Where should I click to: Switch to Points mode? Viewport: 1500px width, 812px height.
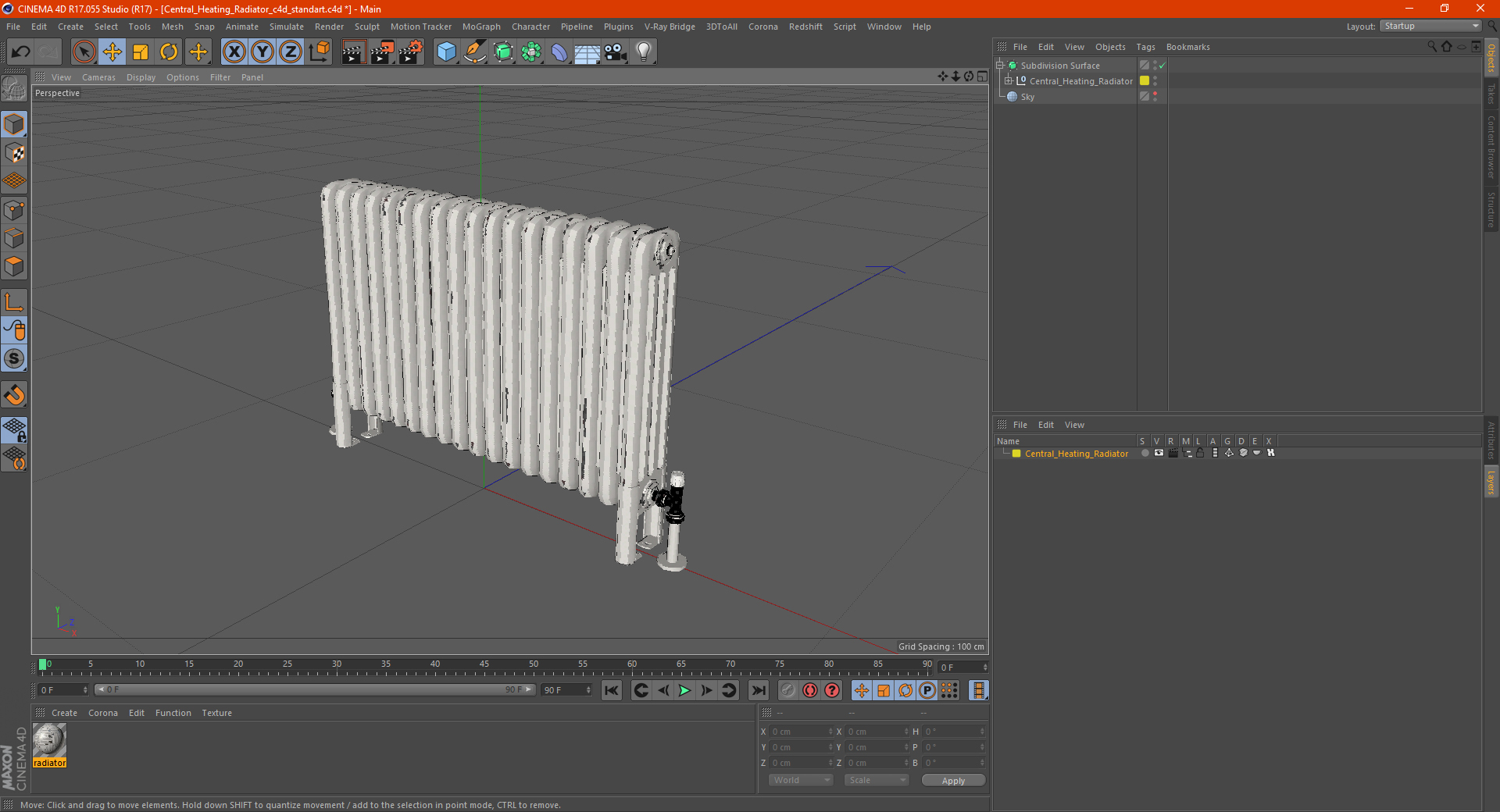(14, 210)
